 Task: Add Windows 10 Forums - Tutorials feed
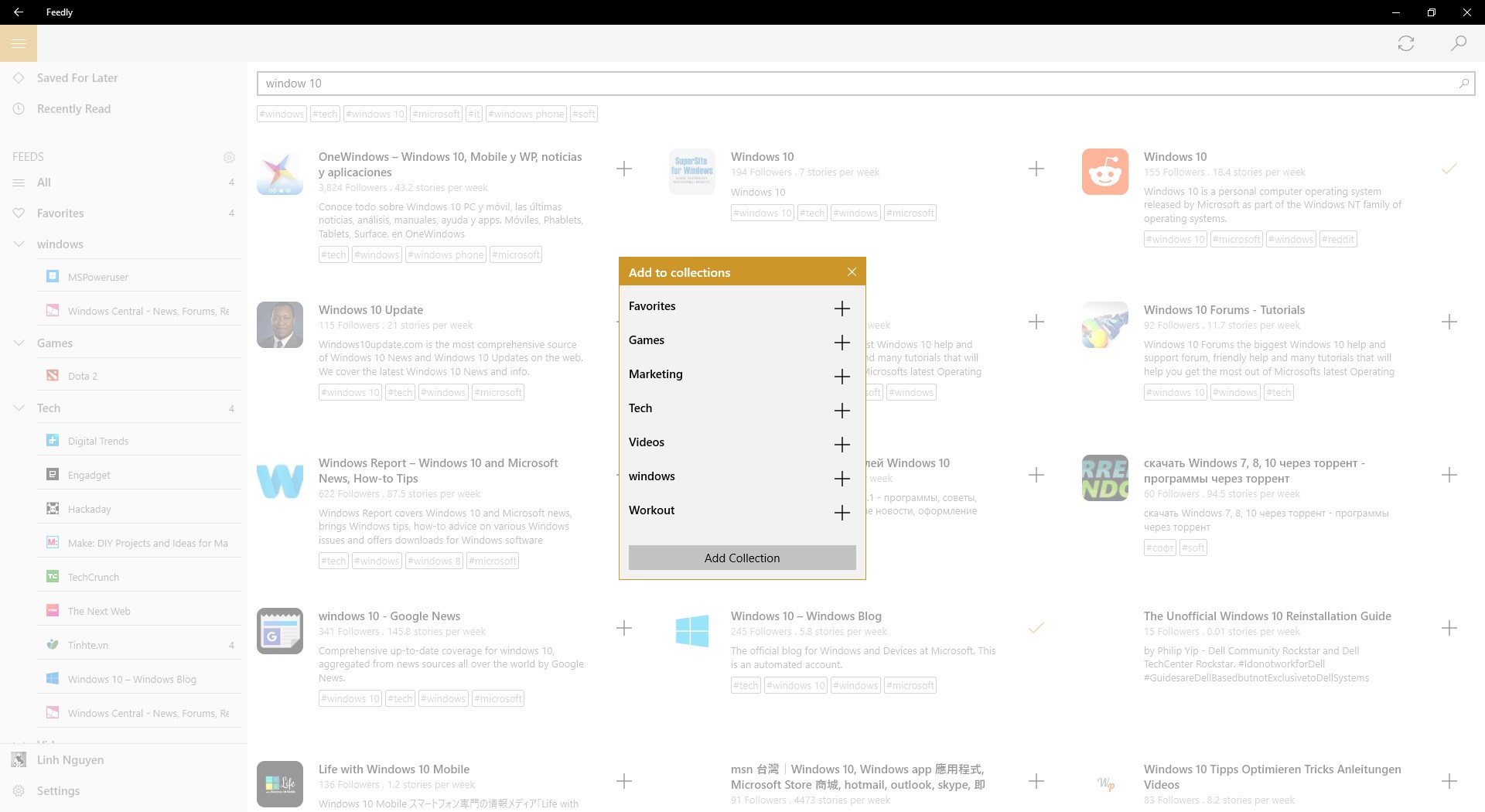(1449, 322)
